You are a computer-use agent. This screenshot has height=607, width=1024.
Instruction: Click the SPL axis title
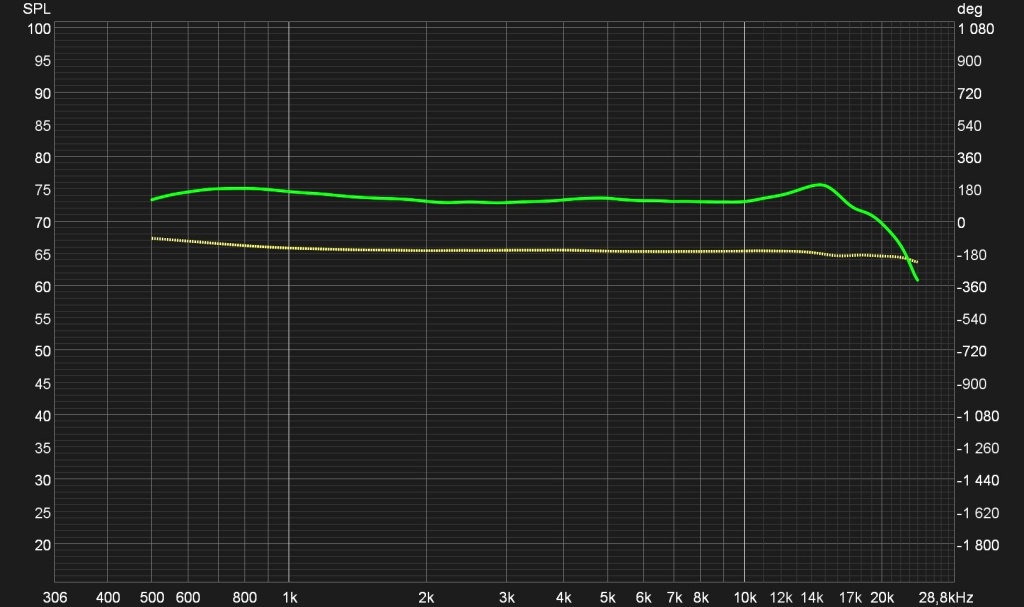37,9
